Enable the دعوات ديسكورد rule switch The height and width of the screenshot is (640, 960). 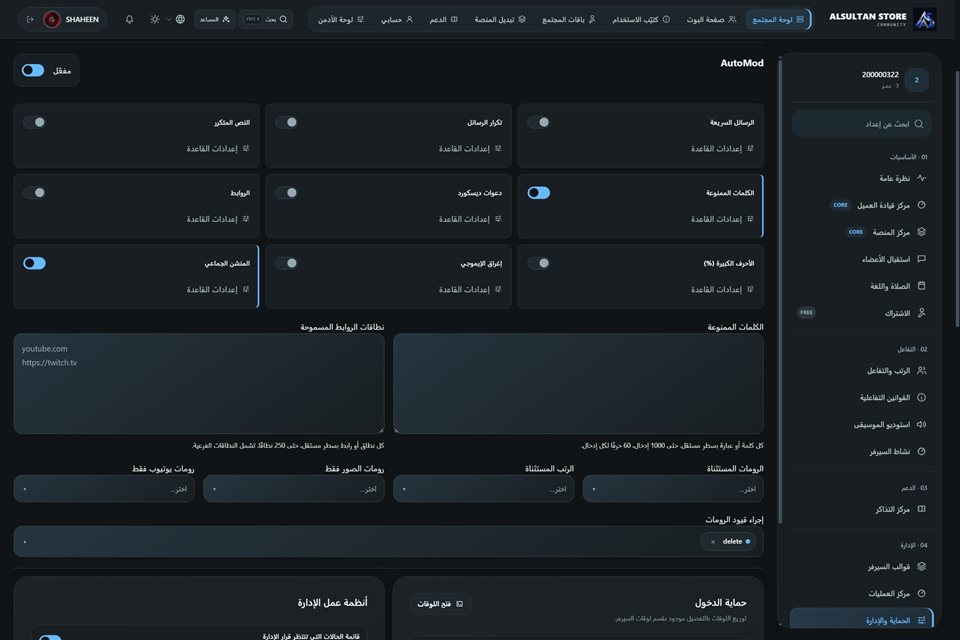[287, 193]
